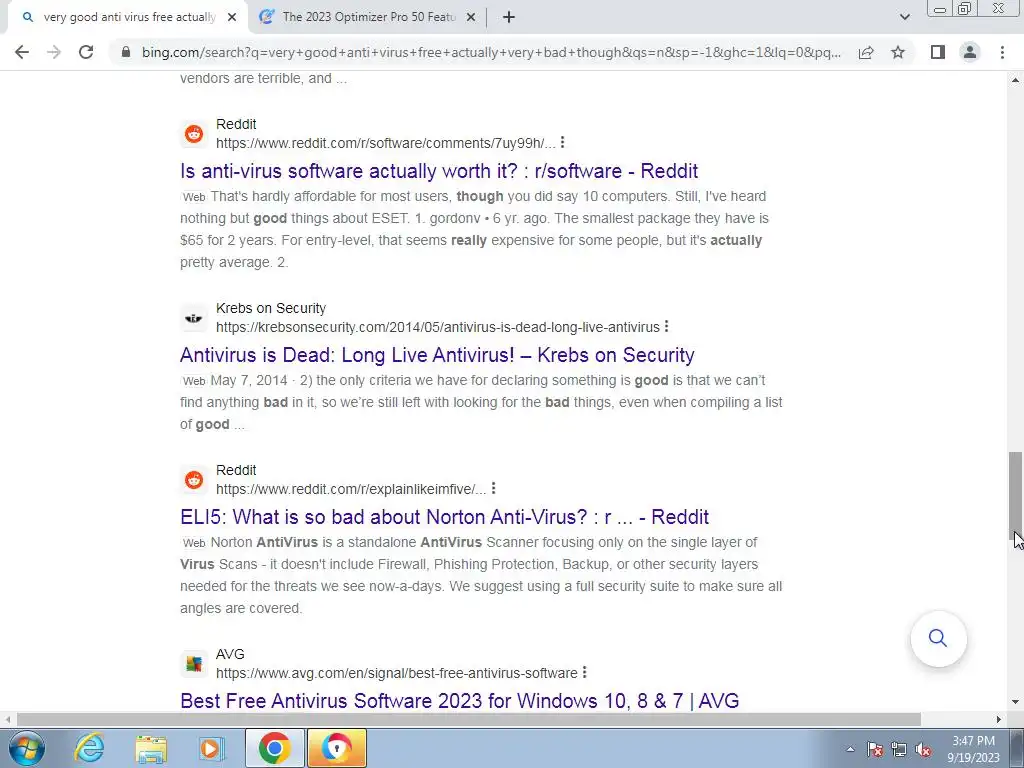Click Reddit favicon of r/software result

tap(193, 134)
